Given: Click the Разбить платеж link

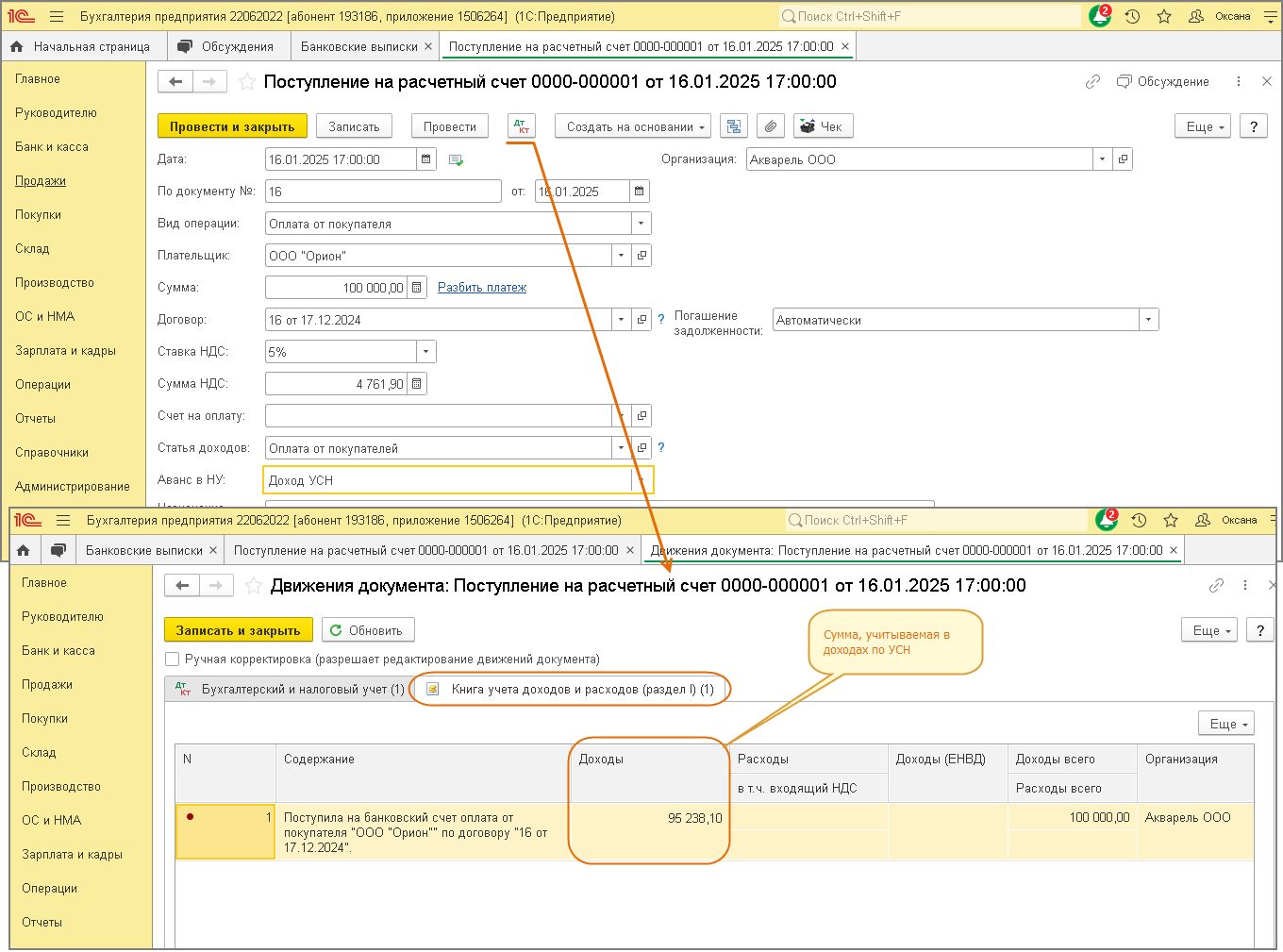Looking at the screenshot, I should pyautogui.click(x=482, y=288).
